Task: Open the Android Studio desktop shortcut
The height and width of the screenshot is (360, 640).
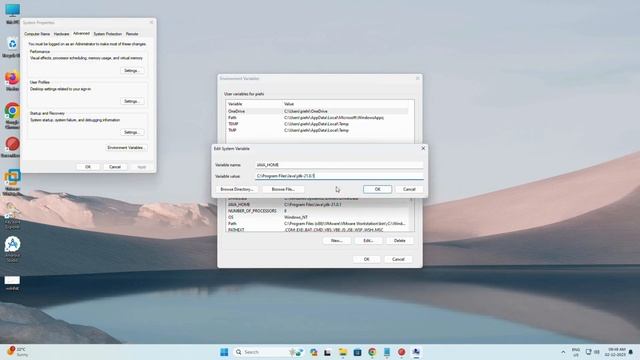Action: [12, 248]
